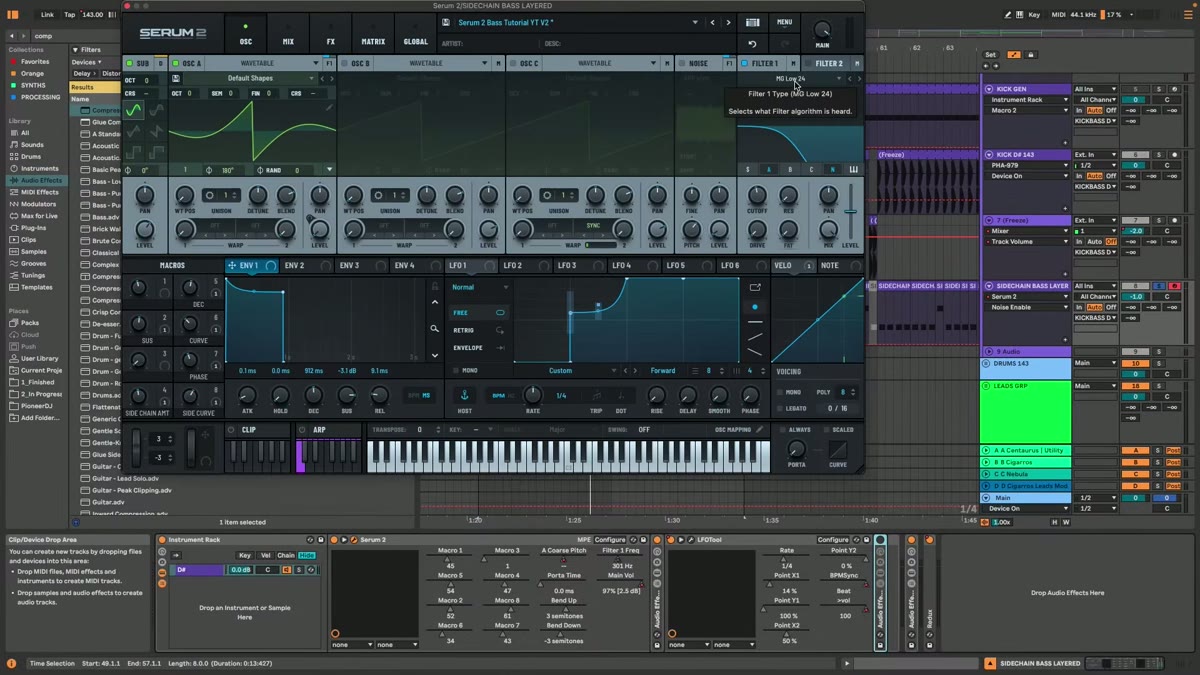Open OSC A WAVETABLE type dropdown
Viewport: 1200px width, 675px height.
point(264,63)
